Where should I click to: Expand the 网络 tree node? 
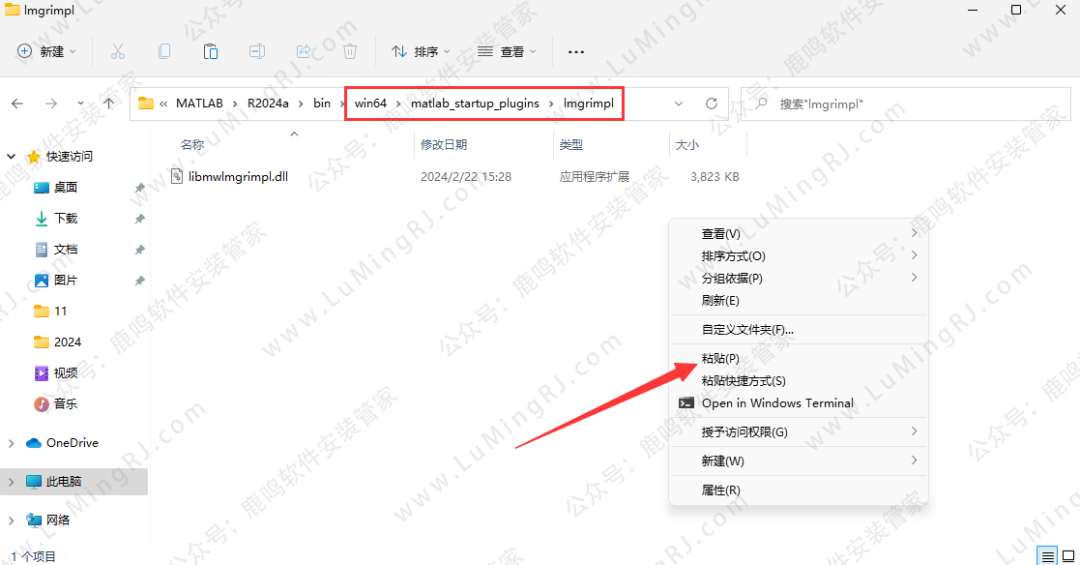(x=11, y=520)
